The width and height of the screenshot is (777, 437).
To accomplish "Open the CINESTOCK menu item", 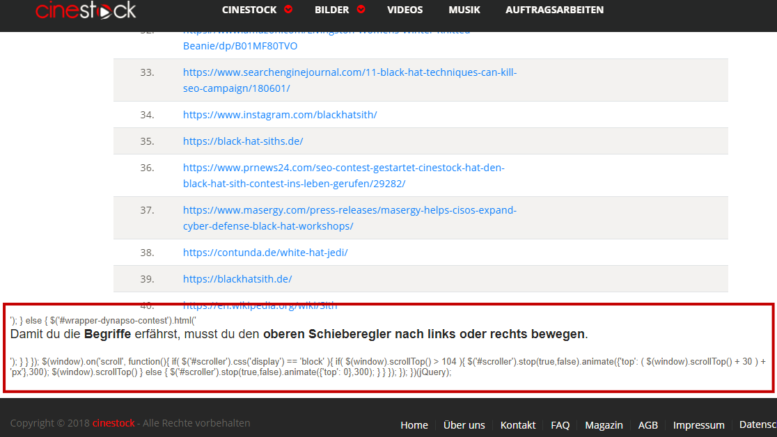I will click(x=249, y=10).
